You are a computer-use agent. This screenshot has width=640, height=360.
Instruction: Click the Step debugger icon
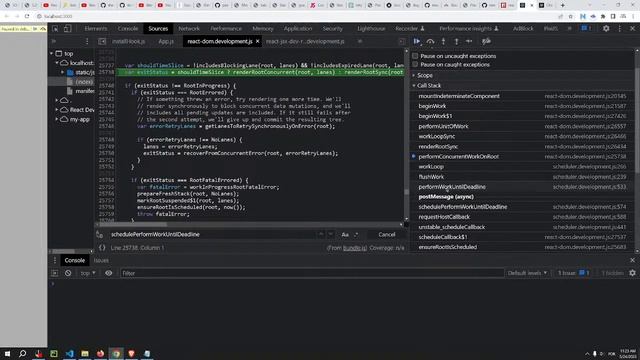click(469, 41)
